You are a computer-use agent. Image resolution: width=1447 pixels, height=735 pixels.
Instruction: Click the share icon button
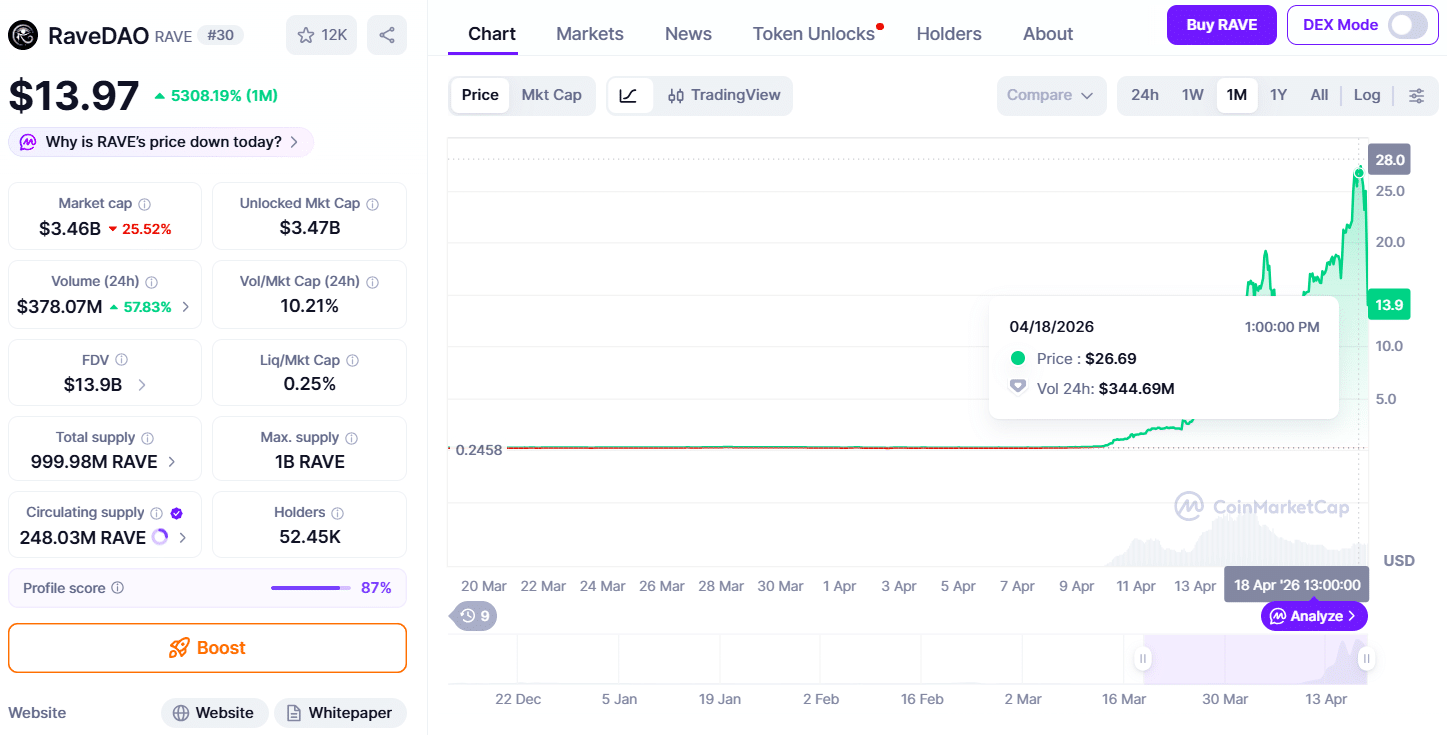coord(387,35)
